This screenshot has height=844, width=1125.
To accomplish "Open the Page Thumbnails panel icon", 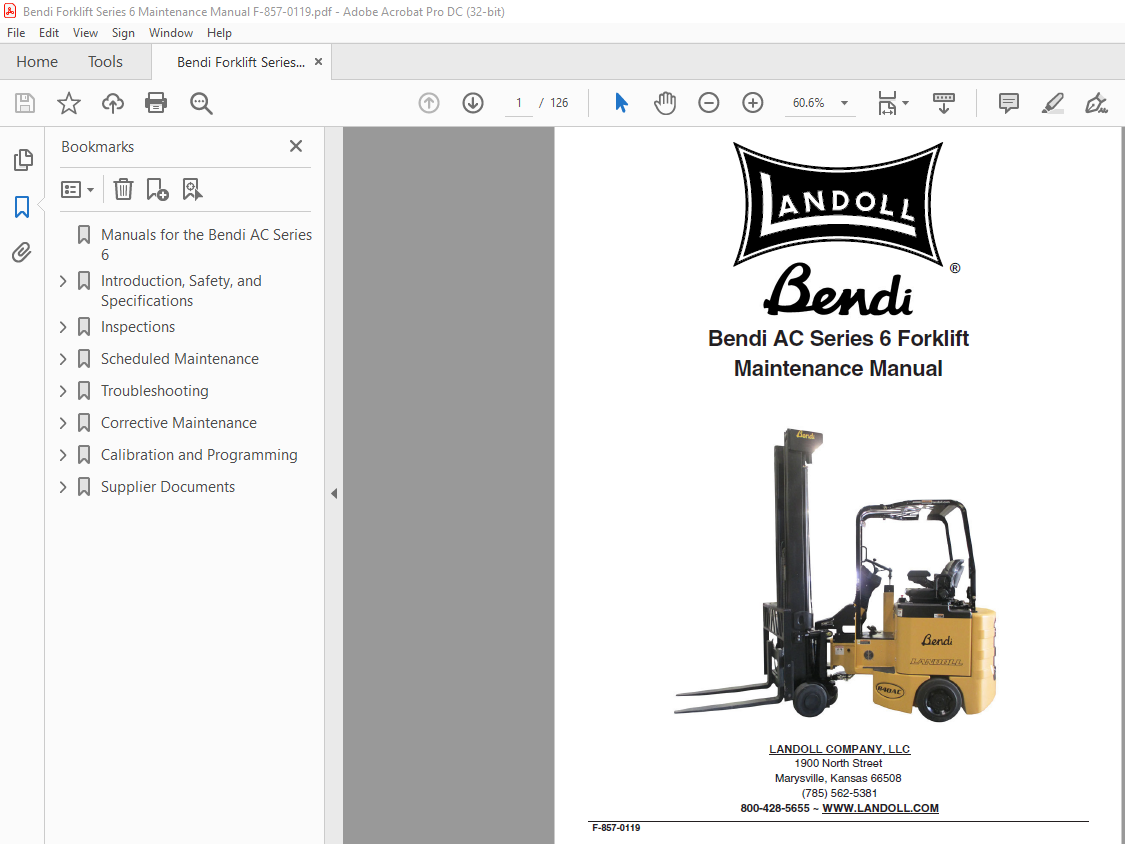I will click(23, 159).
